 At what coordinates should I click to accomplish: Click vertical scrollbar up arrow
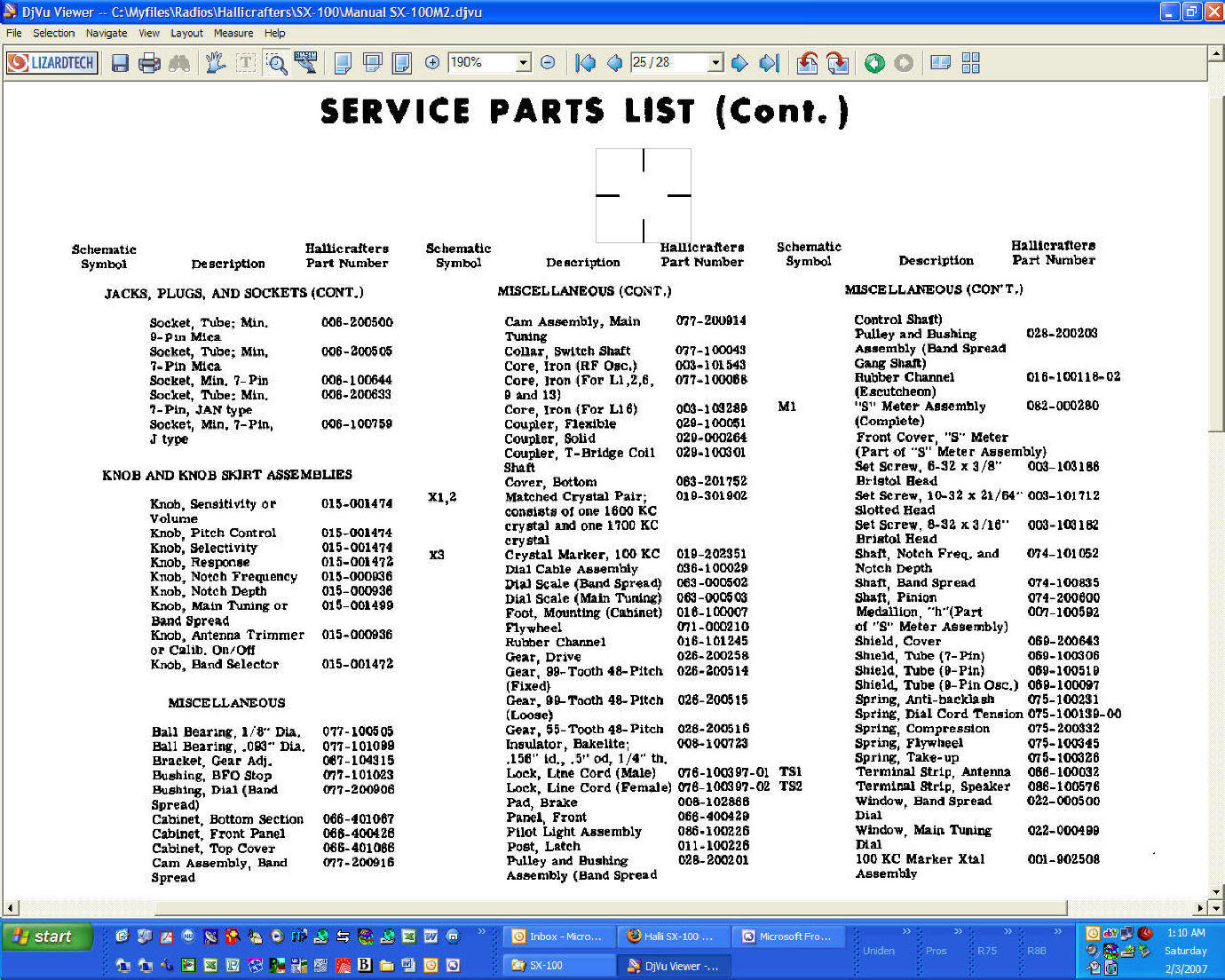pos(1216,53)
